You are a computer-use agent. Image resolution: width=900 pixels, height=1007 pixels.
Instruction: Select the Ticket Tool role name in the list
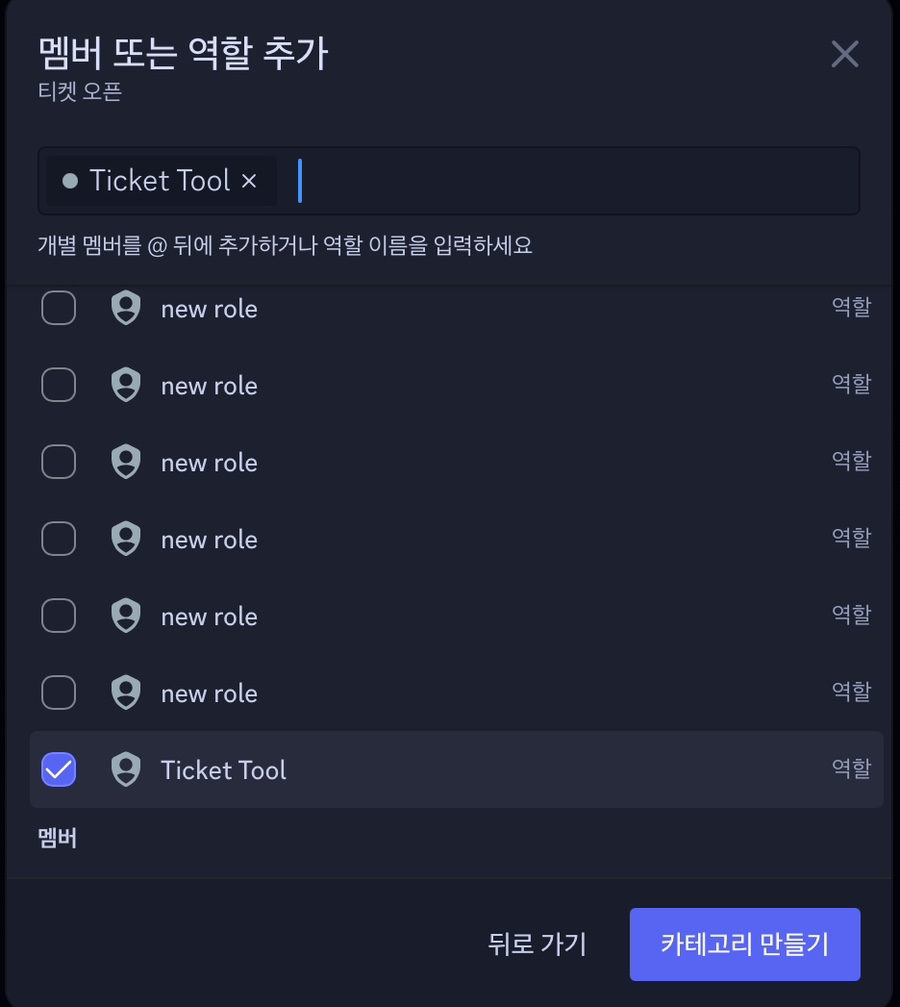(224, 770)
